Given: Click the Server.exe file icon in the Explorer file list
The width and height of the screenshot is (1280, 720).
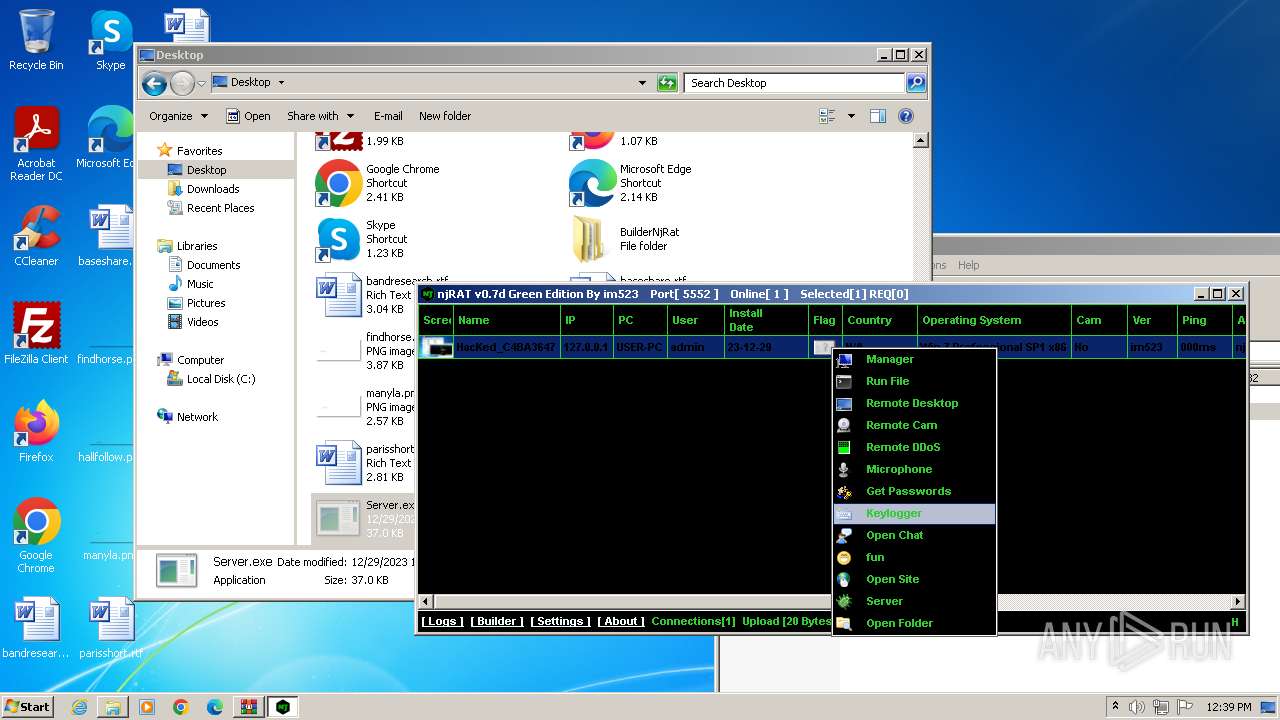Looking at the screenshot, I should (x=338, y=517).
